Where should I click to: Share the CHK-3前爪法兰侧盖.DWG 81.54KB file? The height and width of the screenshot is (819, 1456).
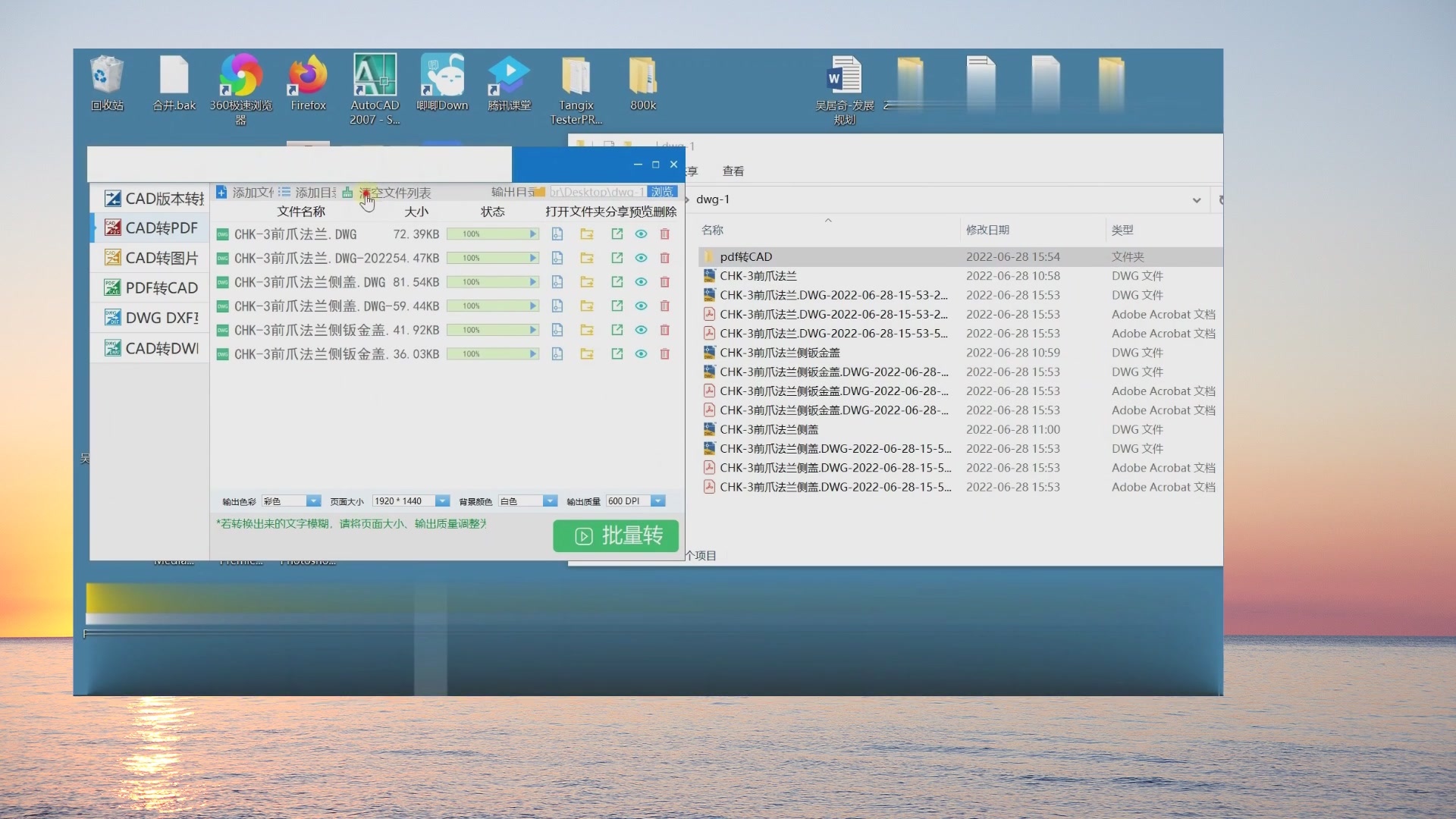click(x=617, y=282)
